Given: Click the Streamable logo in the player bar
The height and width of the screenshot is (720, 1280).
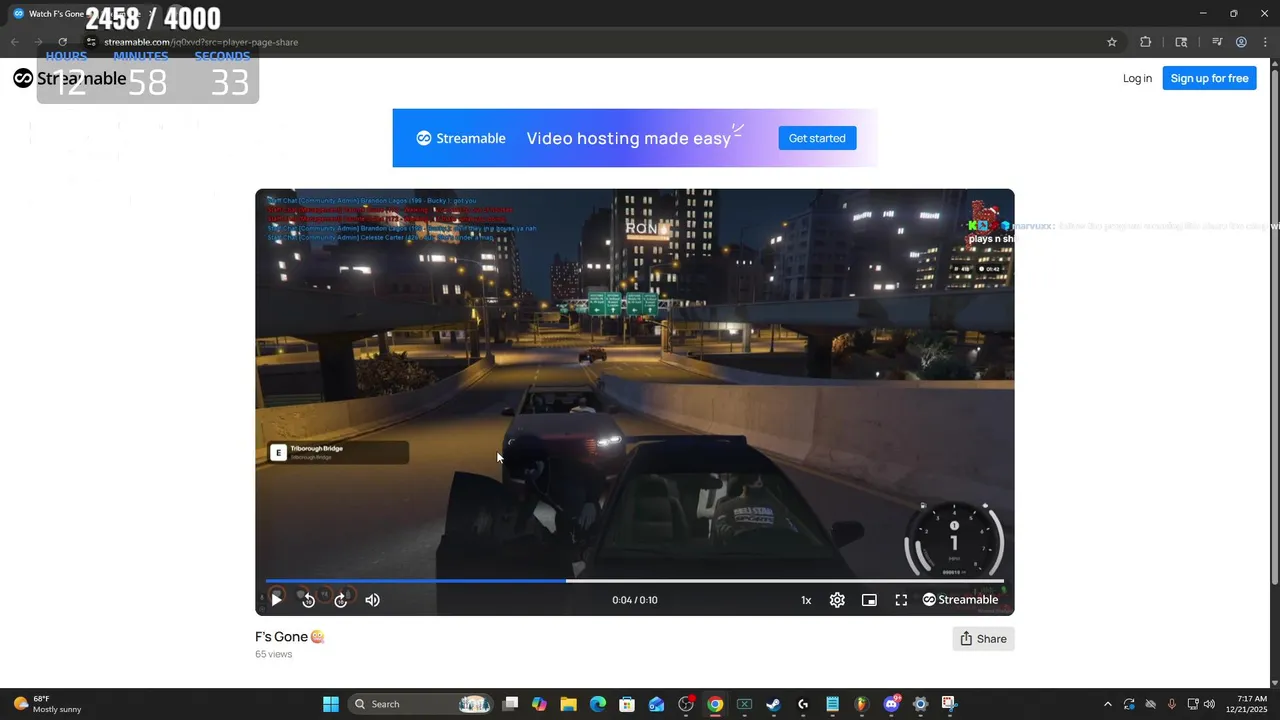Looking at the screenshot, I should click(x=960, y=600).
